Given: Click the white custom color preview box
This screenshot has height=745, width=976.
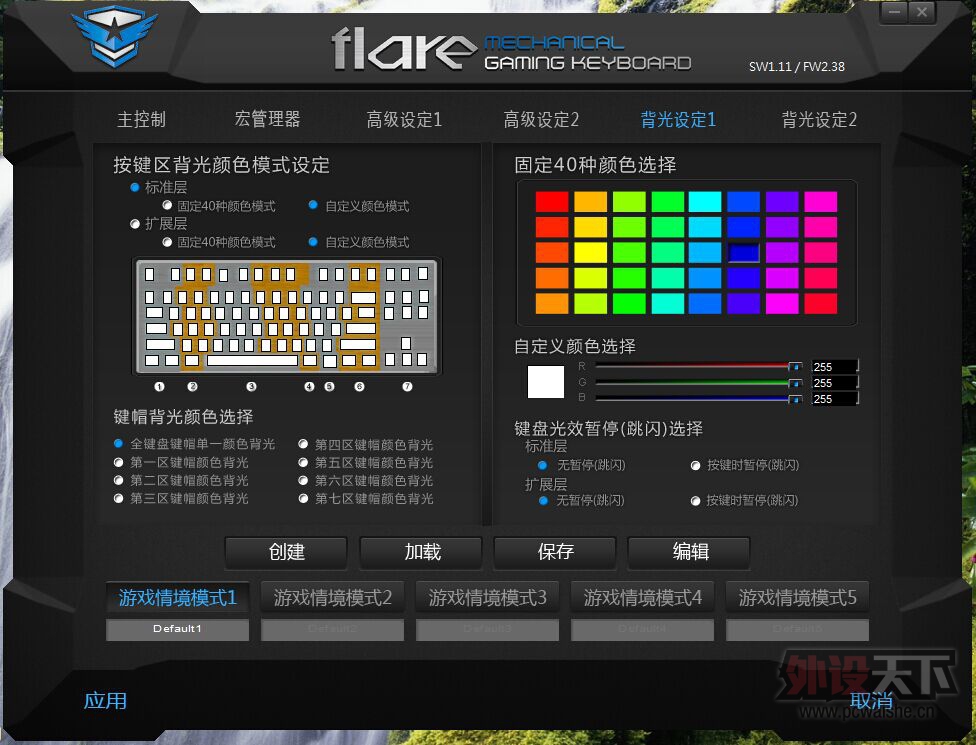Looking at the screenshot, I should pos(546,382).
